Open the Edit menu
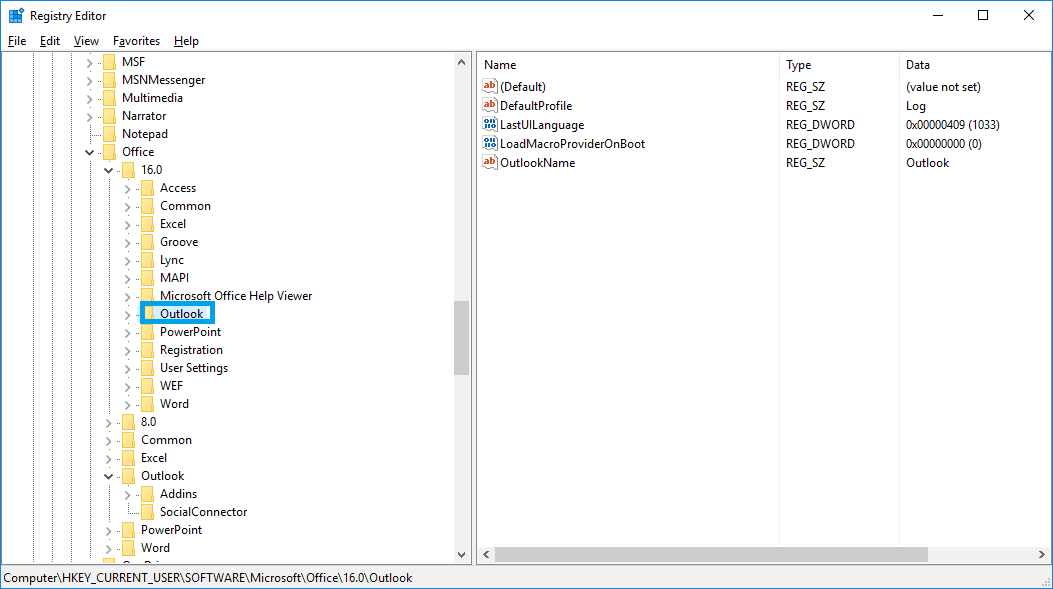 click(x=50, y=41)
